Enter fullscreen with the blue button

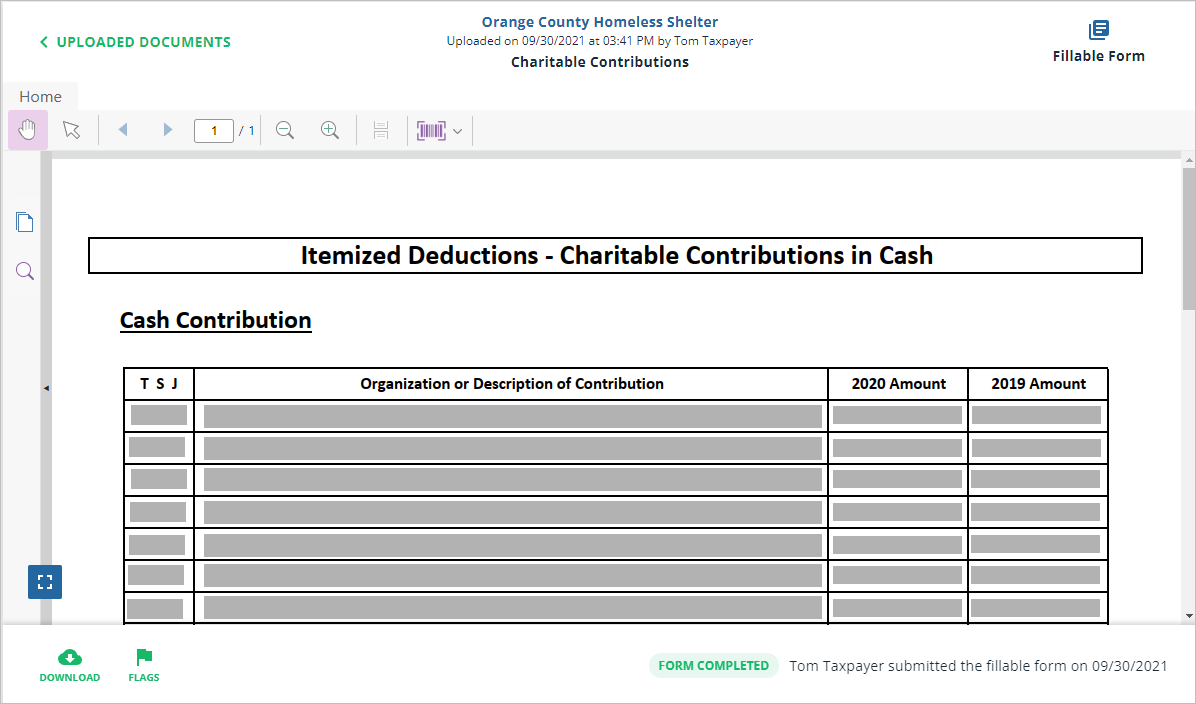click(44, 582)
